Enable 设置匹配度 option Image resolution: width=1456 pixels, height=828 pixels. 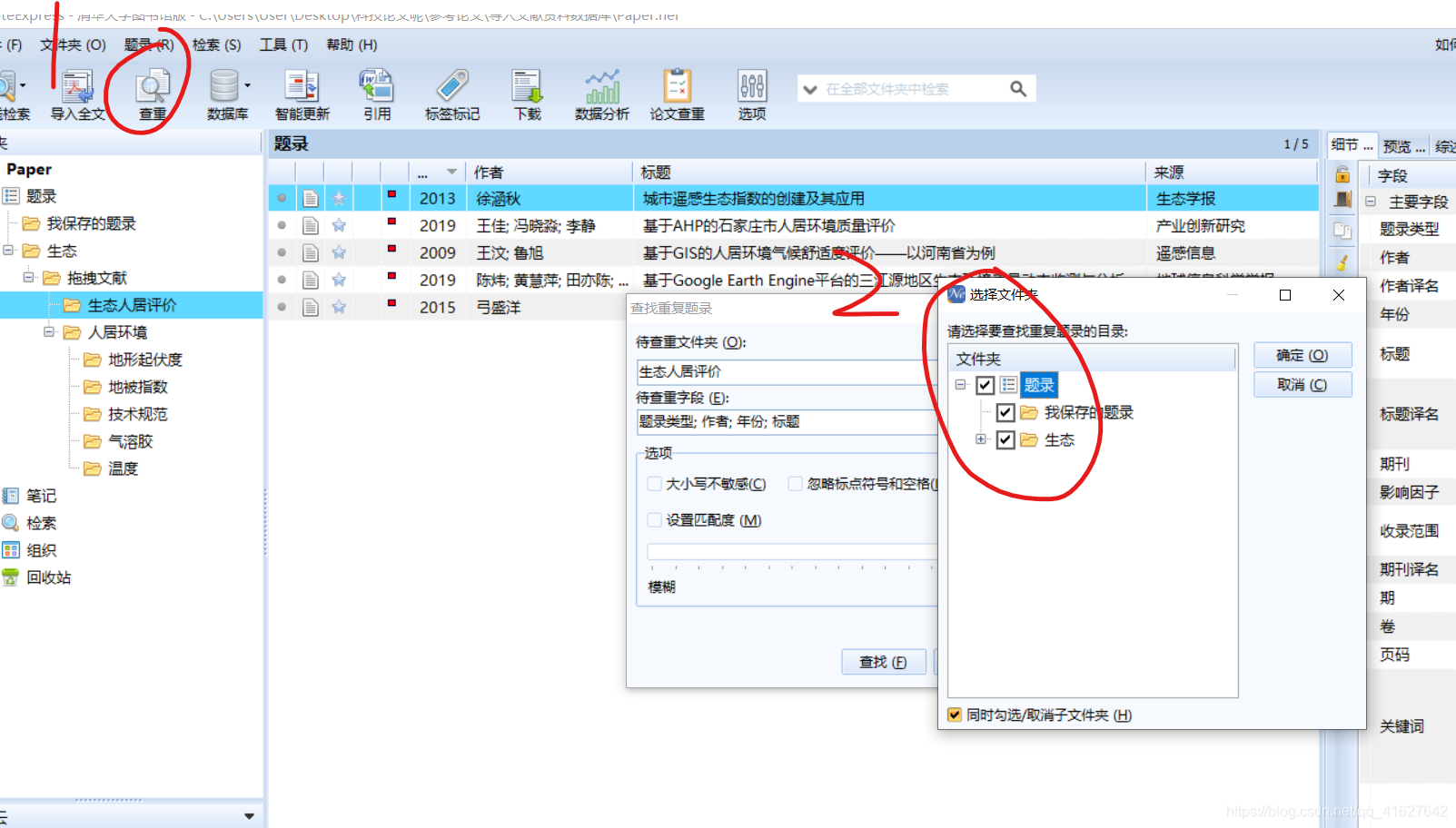[x=654, y=520]
